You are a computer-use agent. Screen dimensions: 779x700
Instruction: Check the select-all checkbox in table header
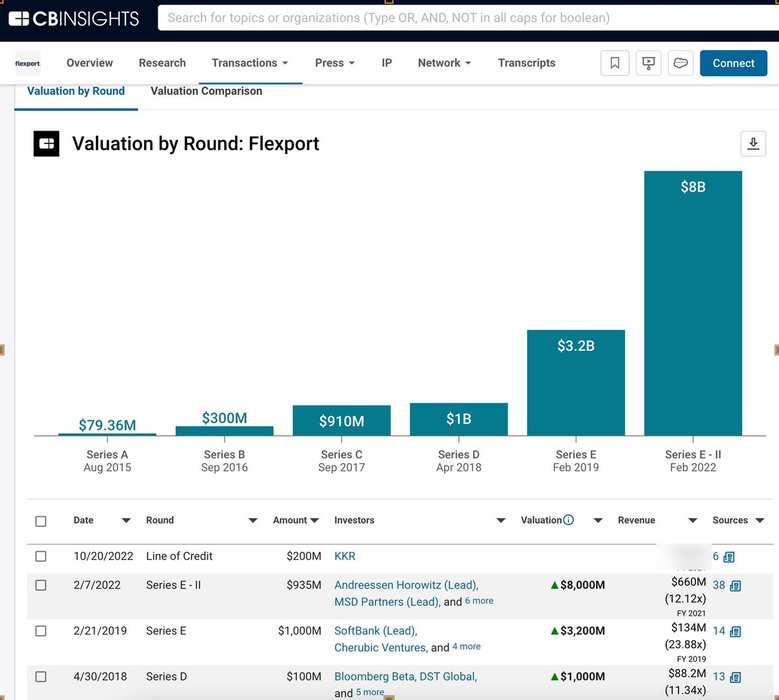point(41,521)
